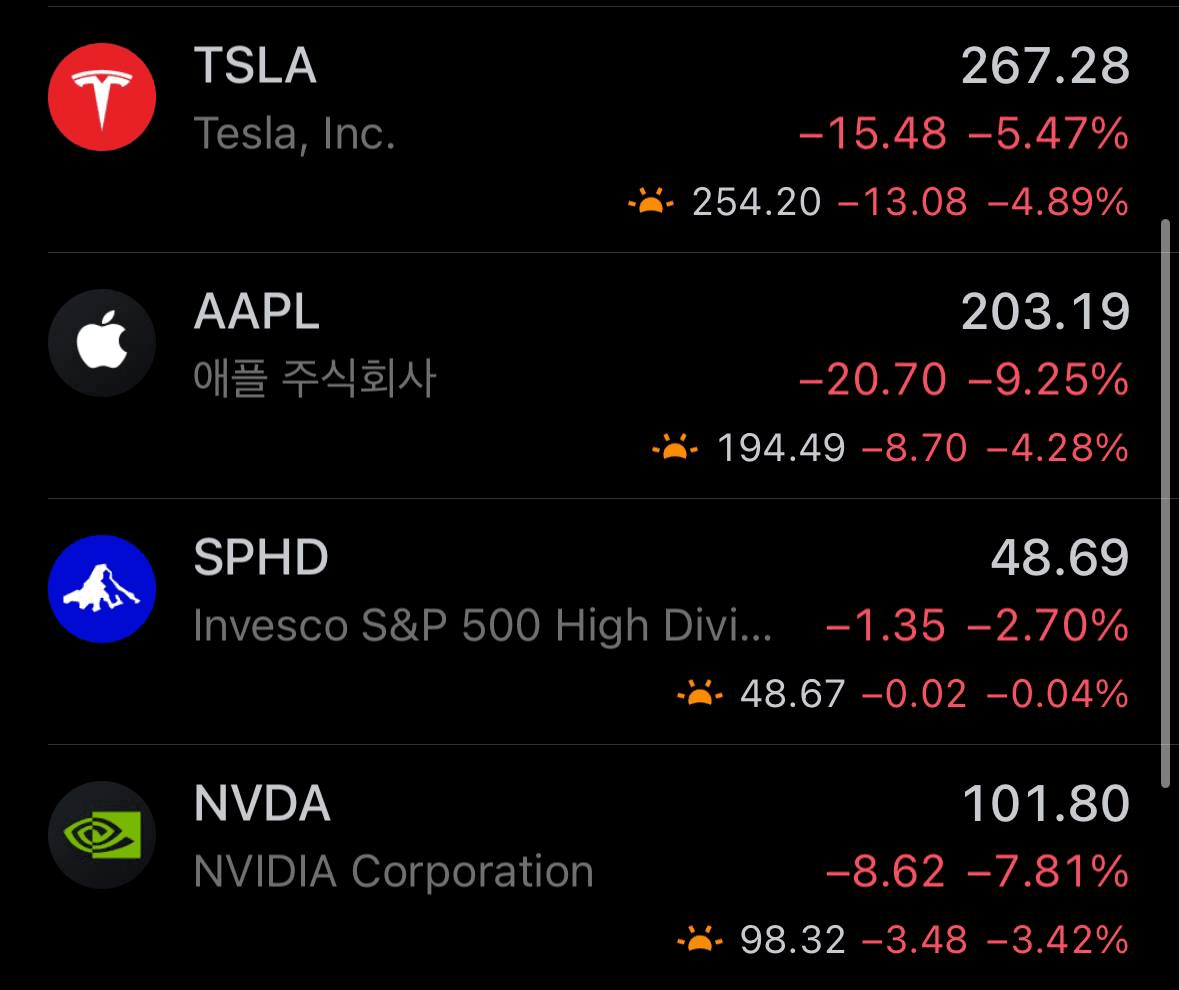Select the SPHD ticker label
The width and height of the screenshot is (1179, 990).
[x=261, y=559]
